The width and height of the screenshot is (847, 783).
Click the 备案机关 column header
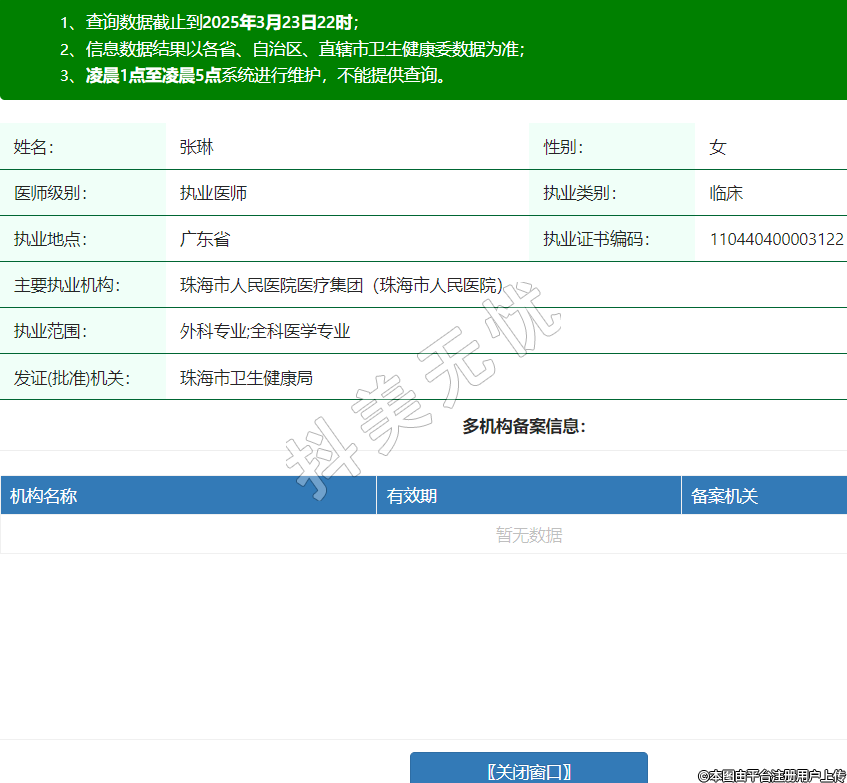[725, 496]
